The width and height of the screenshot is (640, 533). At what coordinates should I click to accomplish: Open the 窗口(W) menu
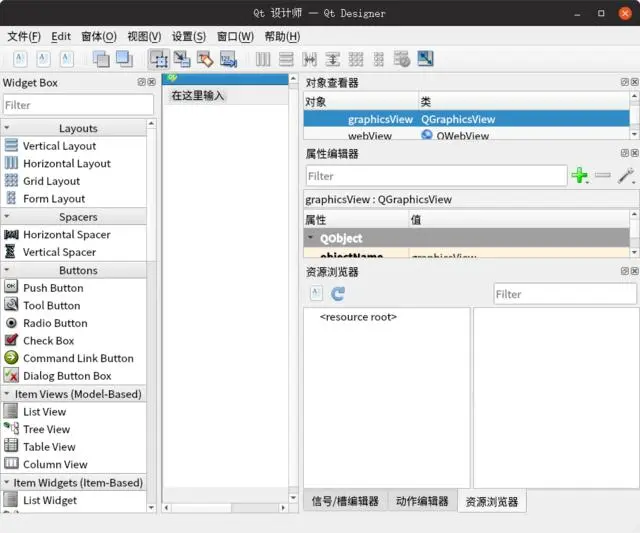point(235,37)
